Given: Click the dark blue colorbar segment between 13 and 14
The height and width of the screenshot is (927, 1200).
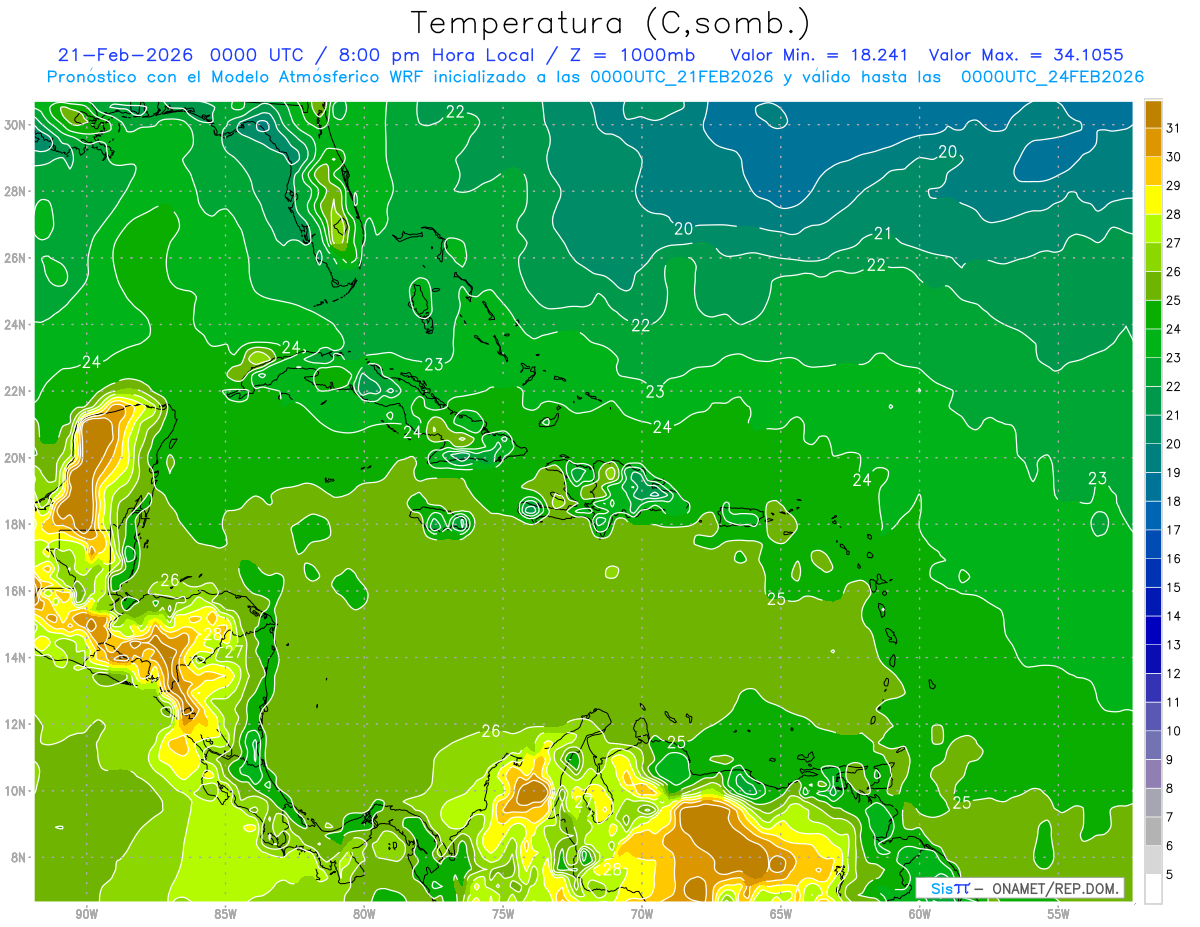Looking at the screenshot, I should [x=1153, y=631].
